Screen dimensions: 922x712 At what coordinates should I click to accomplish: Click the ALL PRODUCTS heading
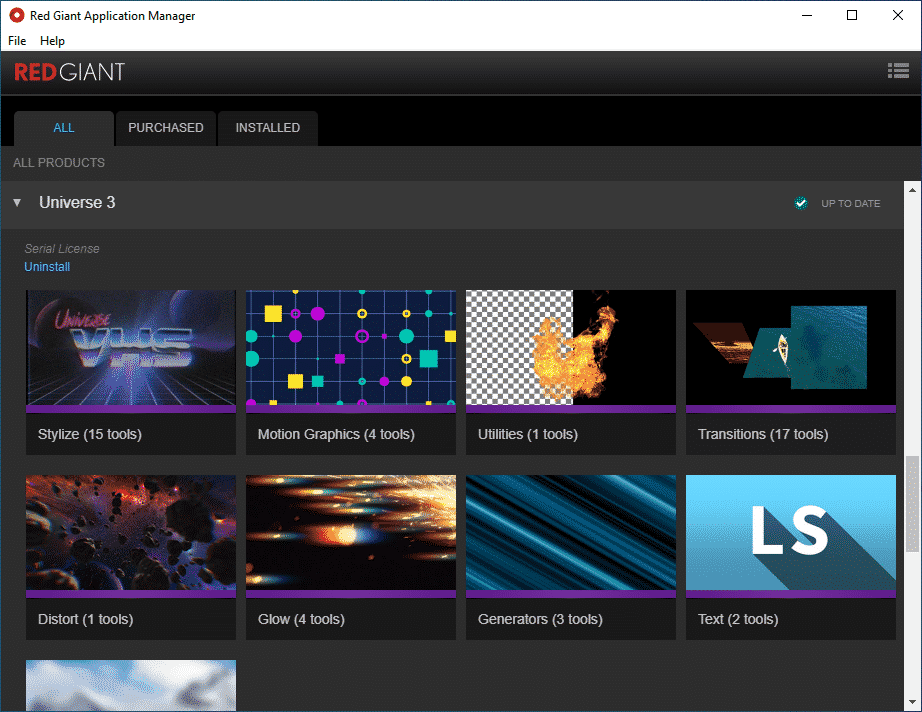tap(59, 163)
